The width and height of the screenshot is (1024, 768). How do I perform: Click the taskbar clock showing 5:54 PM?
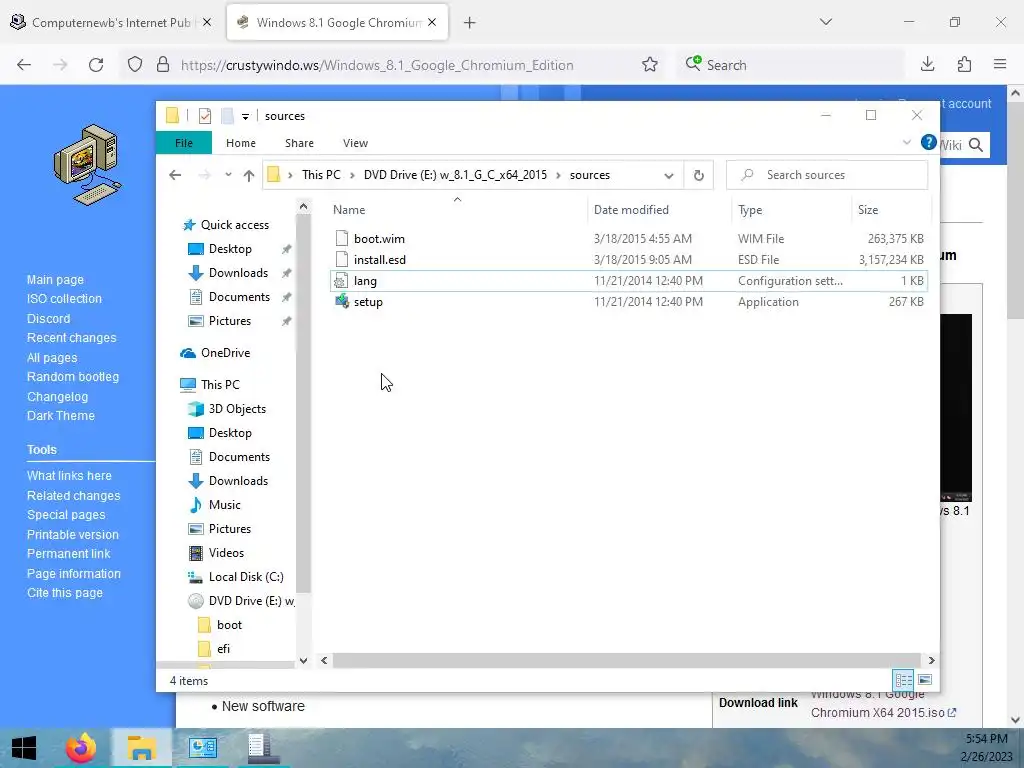coord(985,739)
